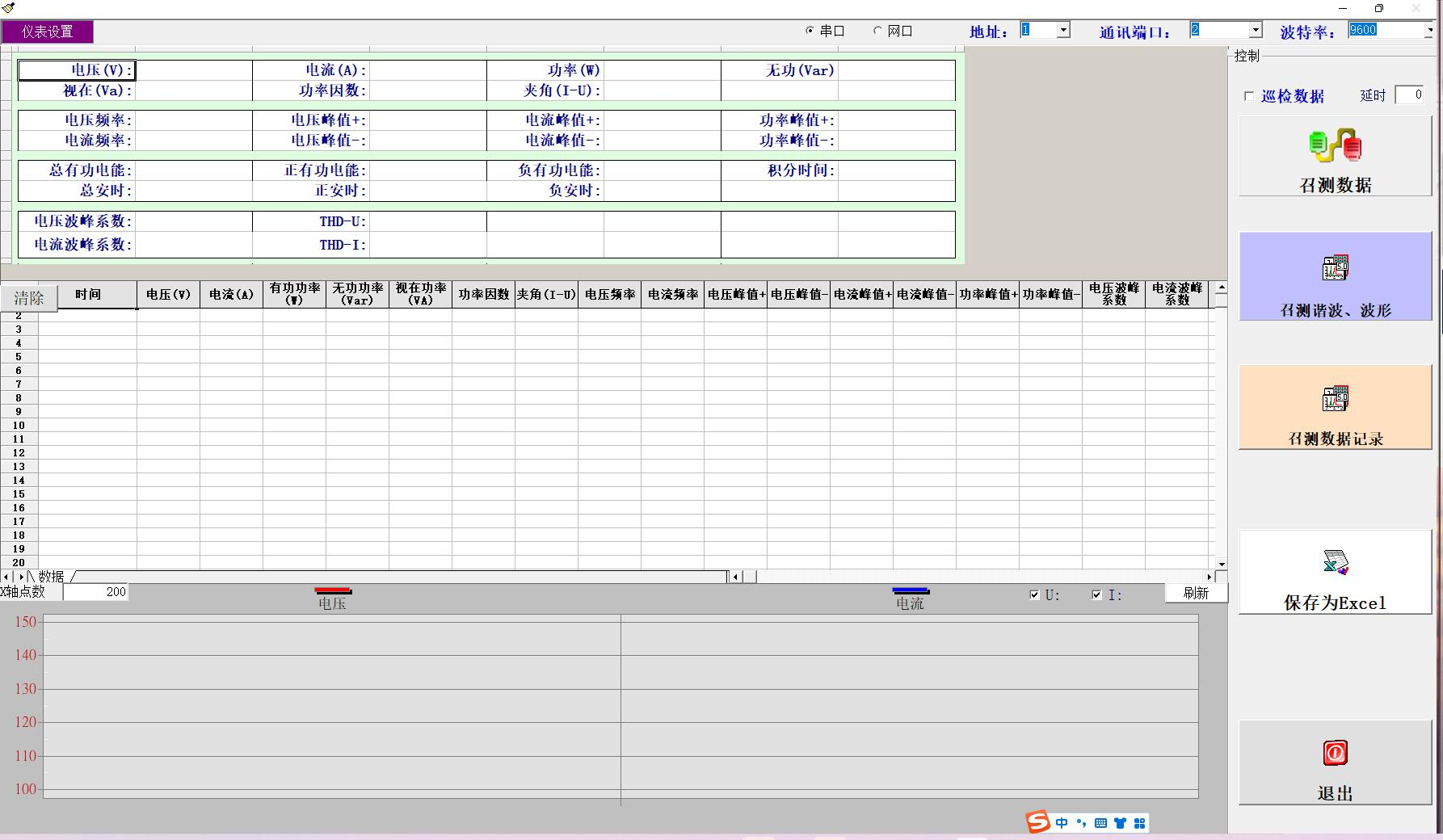Viewport: 1443px width, 840px height.
Task: Click the 召测谐波、波形 icon
Action: [1335, 268]
